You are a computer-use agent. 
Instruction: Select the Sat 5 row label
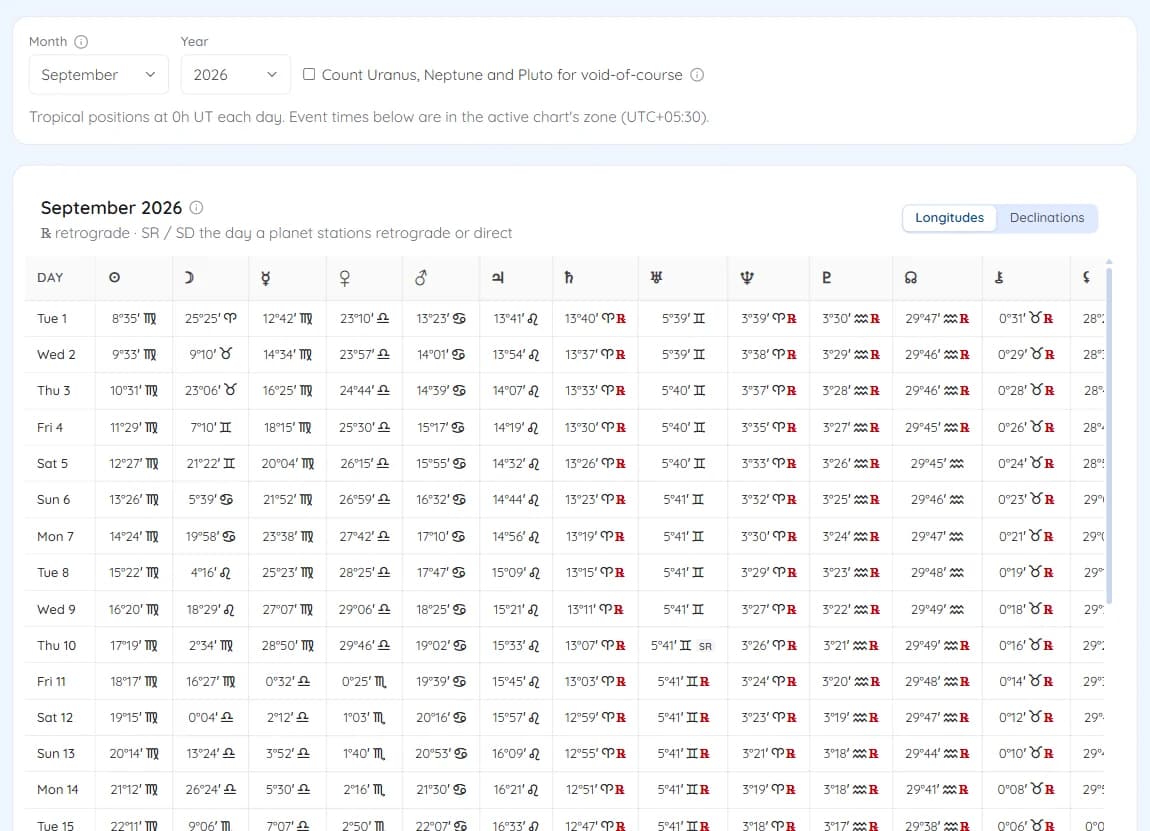(52, 463)
